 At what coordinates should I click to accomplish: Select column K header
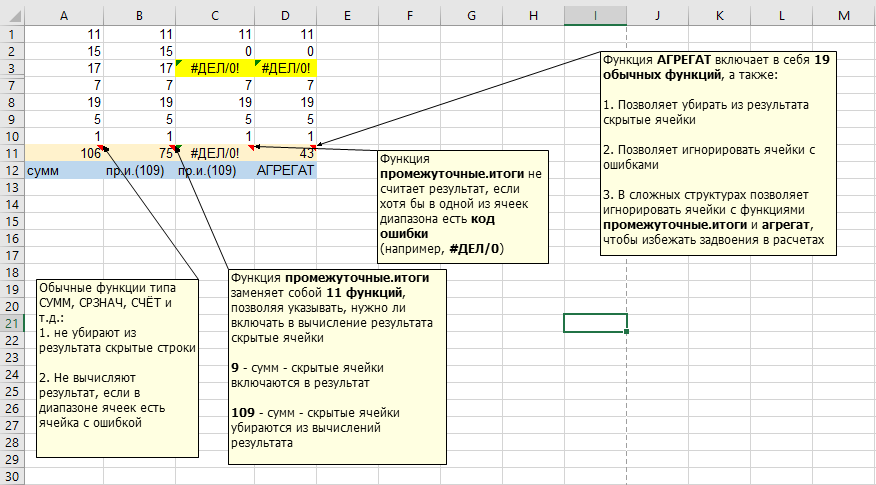(x=720, y=16)
